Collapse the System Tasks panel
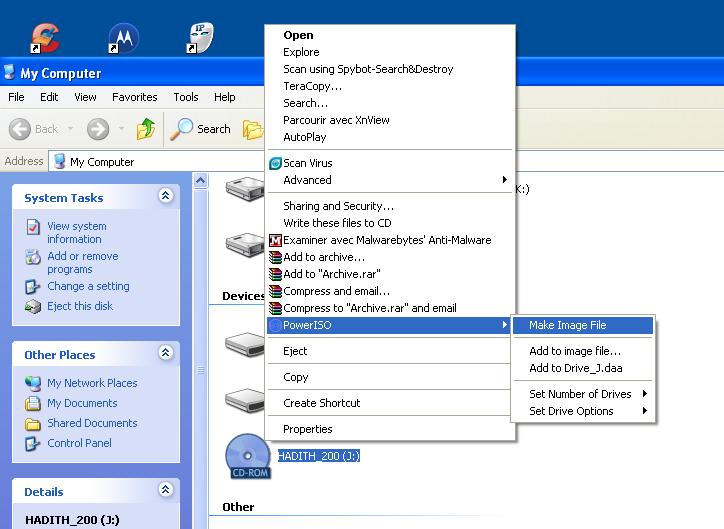The image size is (724, 529). [166, 196]
